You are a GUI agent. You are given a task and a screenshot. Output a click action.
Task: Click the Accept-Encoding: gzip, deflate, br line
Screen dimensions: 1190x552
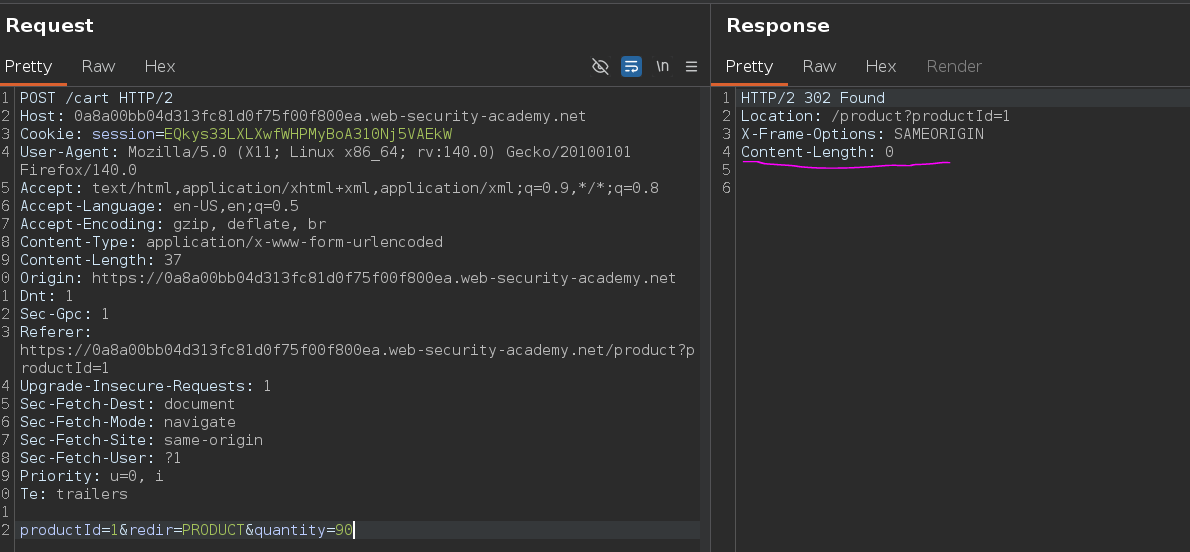tap(173, 225)
